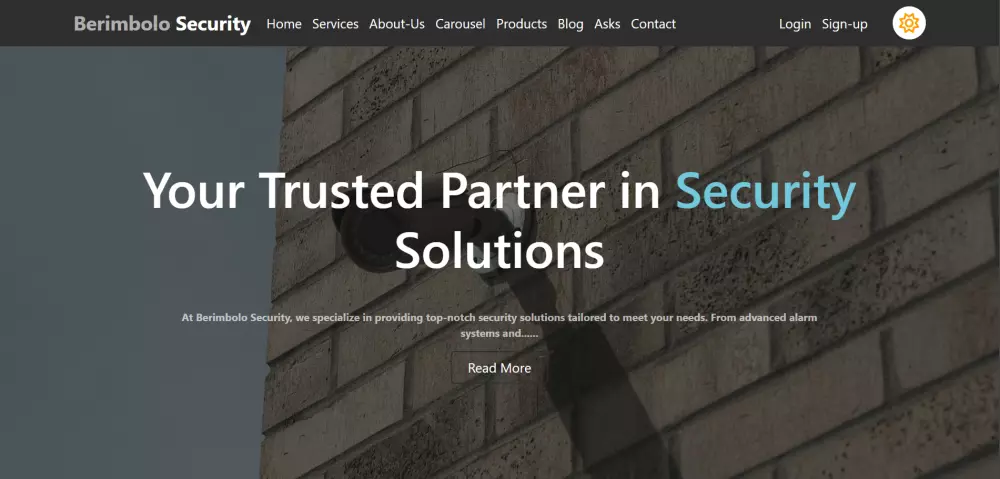
Task: Select Carousel in the navbar
Action: pos(460,24)
